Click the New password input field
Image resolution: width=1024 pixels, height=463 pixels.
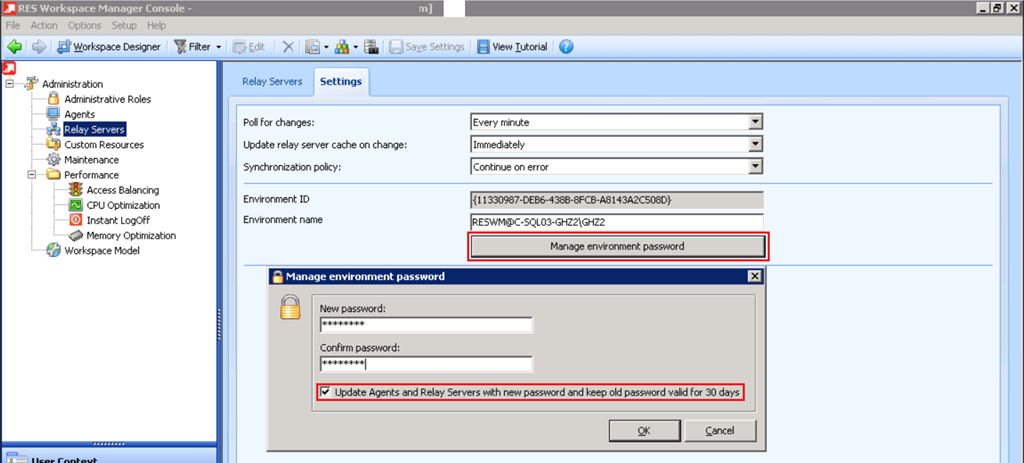[425, 325]
